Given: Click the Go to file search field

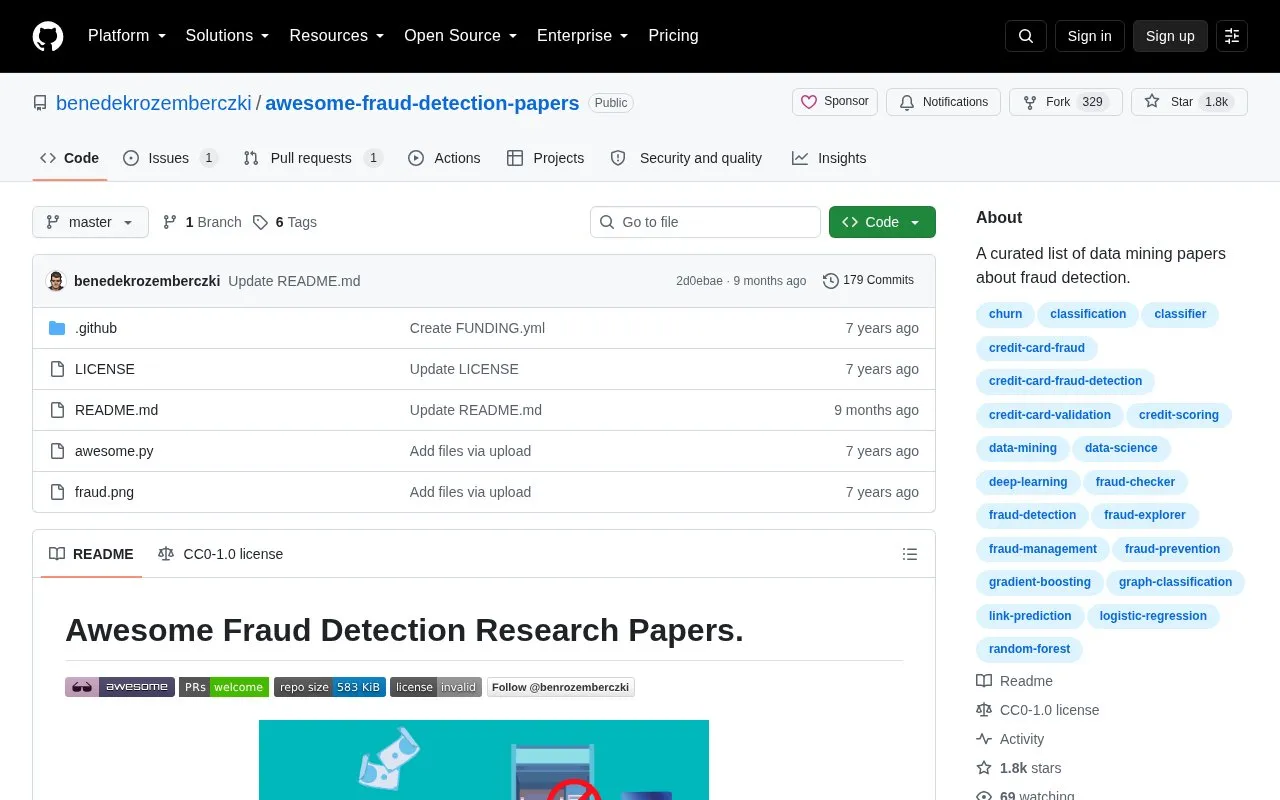Looking at the screenshot, I should pos(705,222).
